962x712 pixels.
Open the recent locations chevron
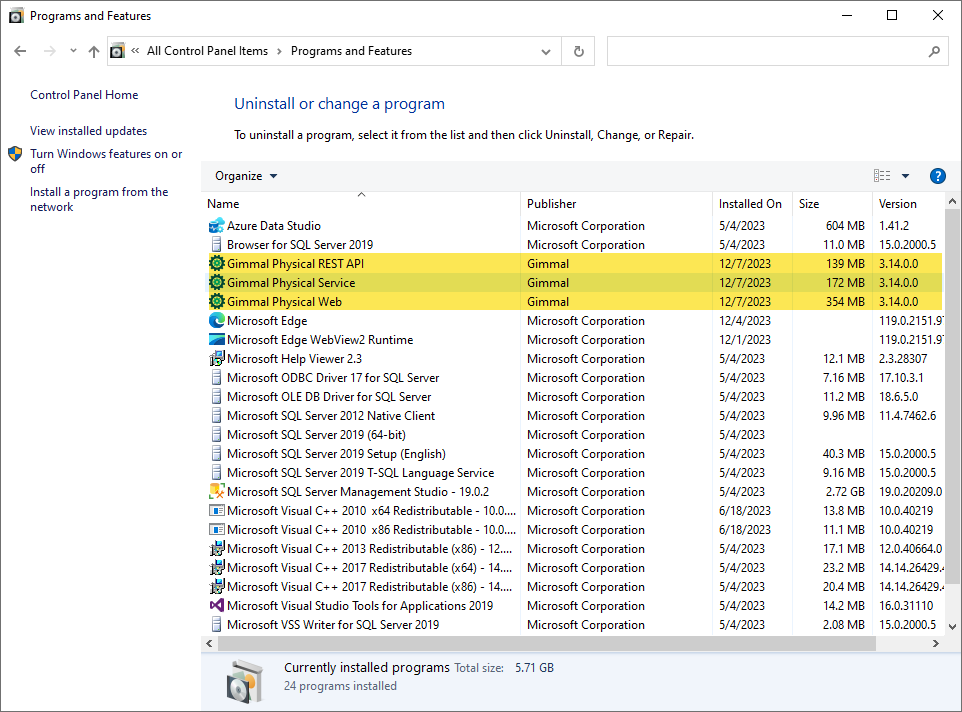click(73, 51)
